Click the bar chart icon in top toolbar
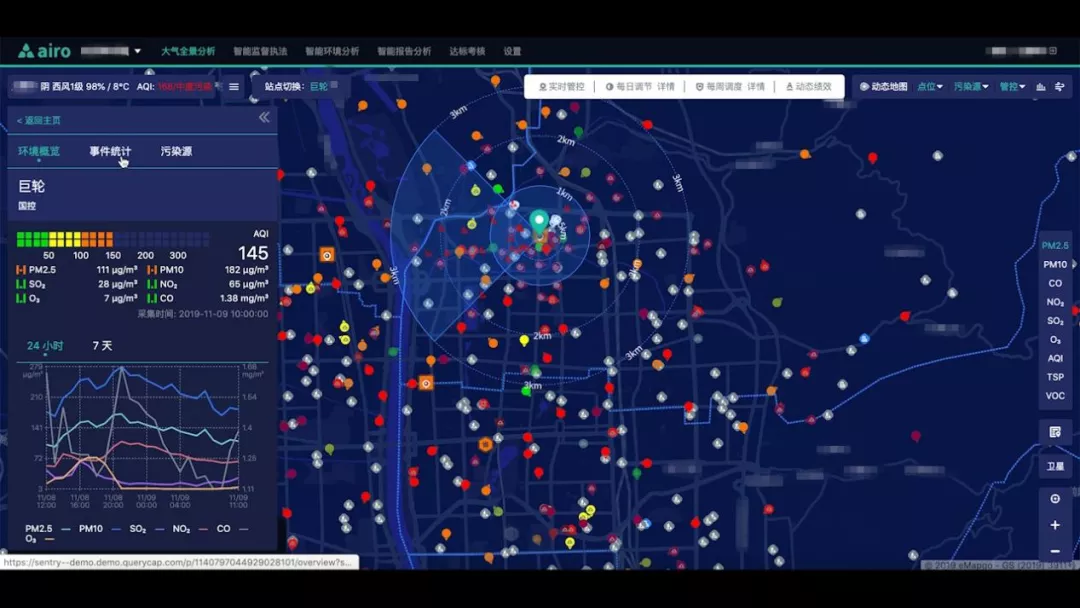 pyautogui.click(x=1041, y=87)
